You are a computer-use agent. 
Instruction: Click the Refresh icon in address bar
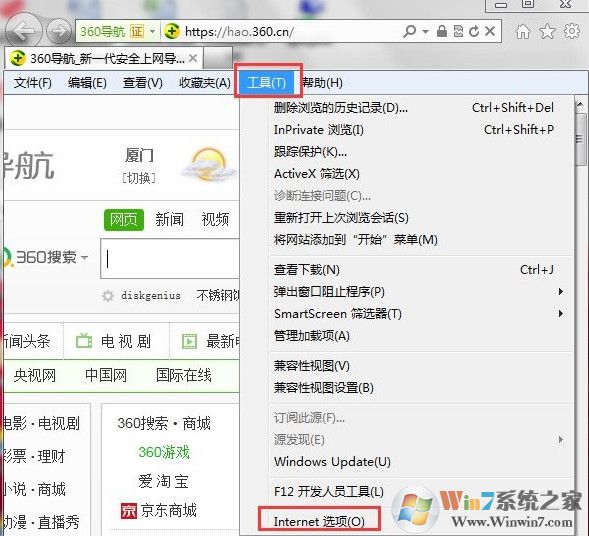tap(474, 32)
